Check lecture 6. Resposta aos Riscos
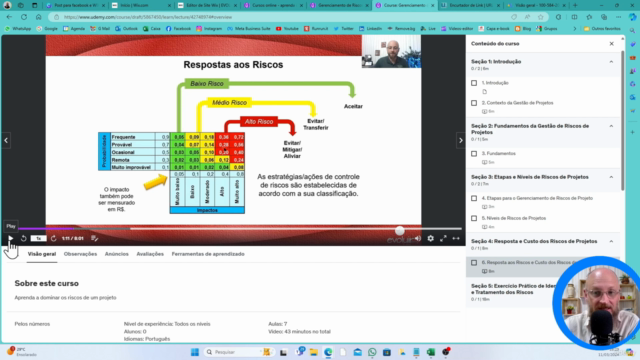 coord(474,262)
